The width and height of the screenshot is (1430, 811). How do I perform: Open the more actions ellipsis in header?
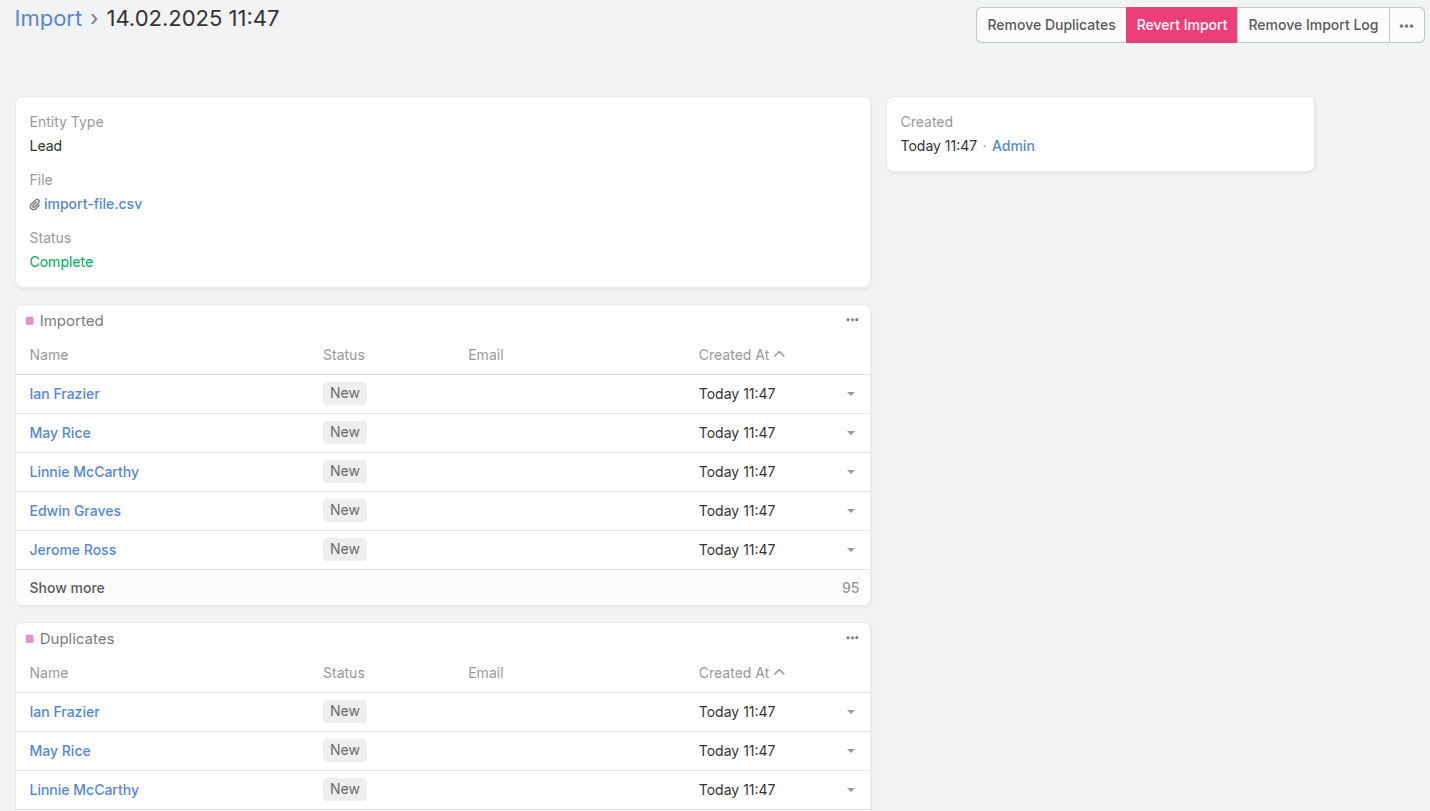1406,25
